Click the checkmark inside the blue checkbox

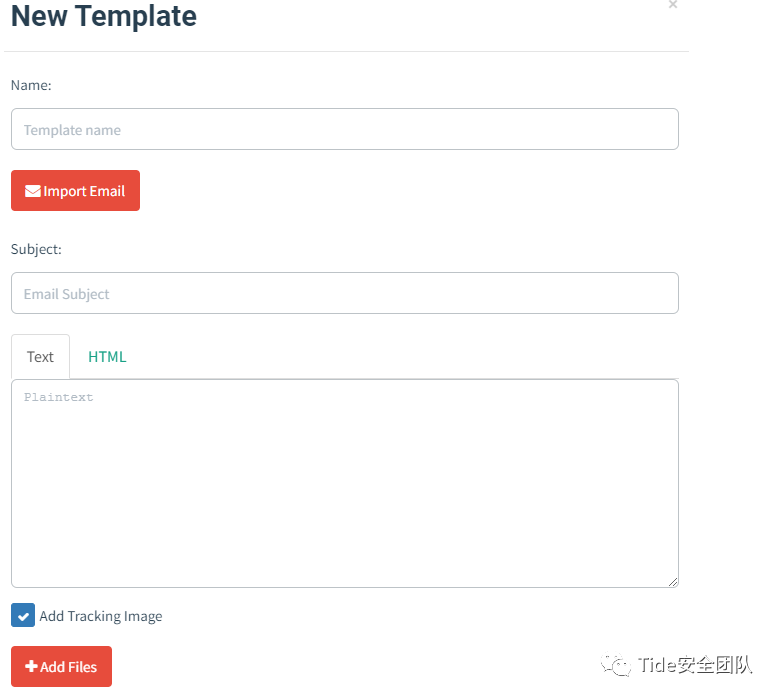[23, 616]
